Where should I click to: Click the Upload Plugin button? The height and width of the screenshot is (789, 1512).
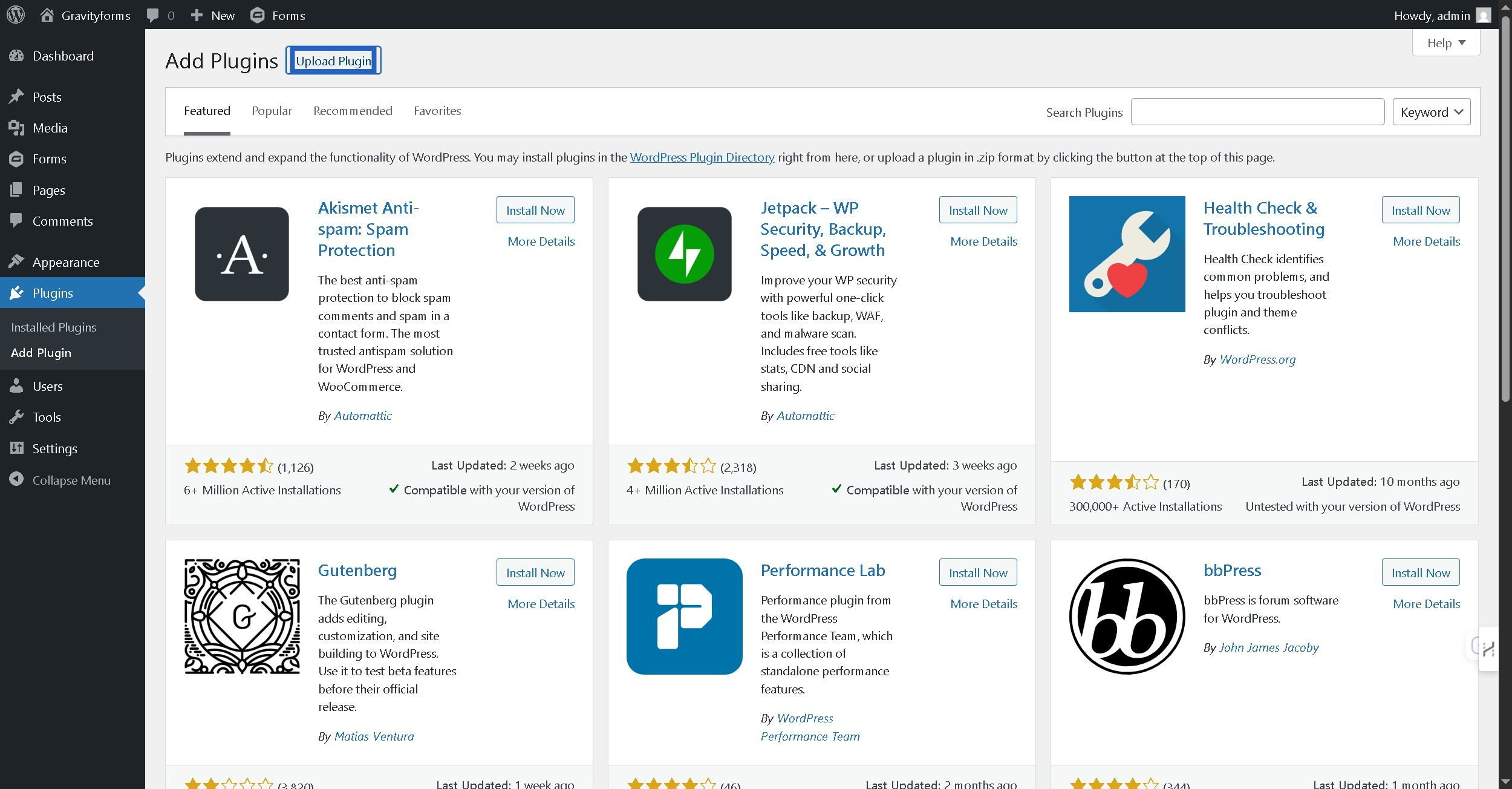(334, 61)
